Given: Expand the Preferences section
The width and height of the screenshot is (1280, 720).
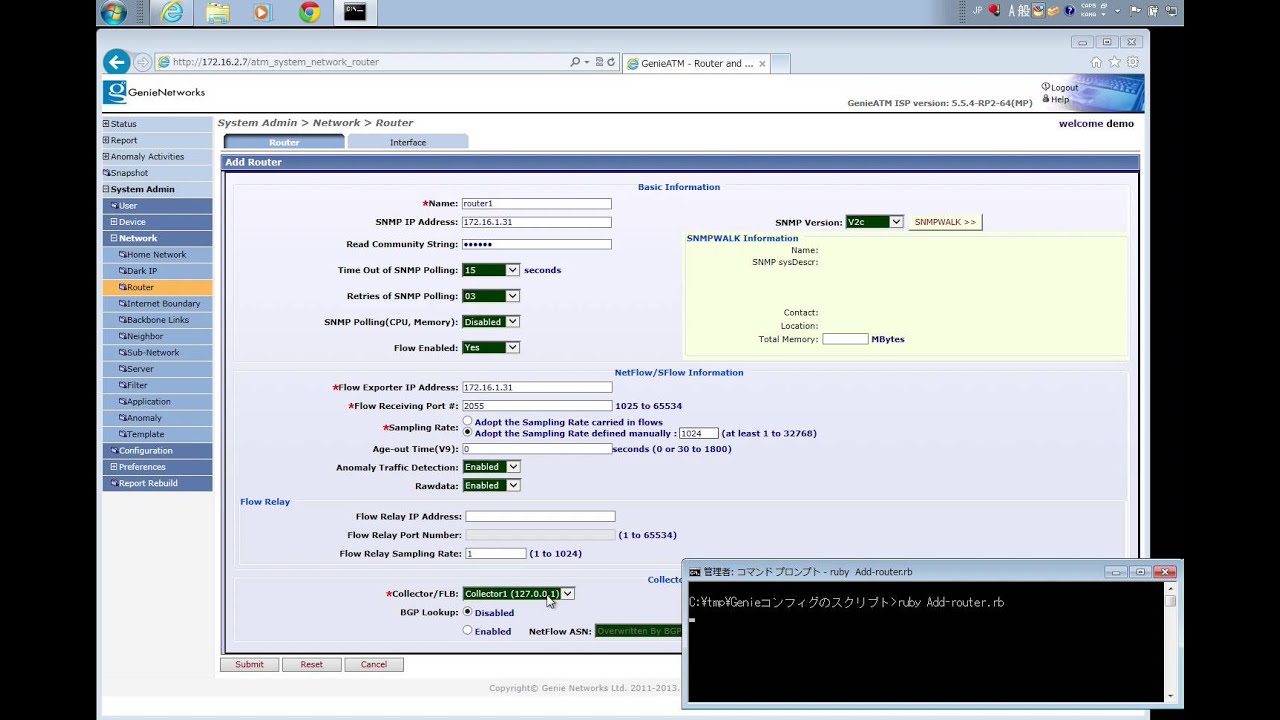Looking at the screenshot, I should click(x=157, y=467).
